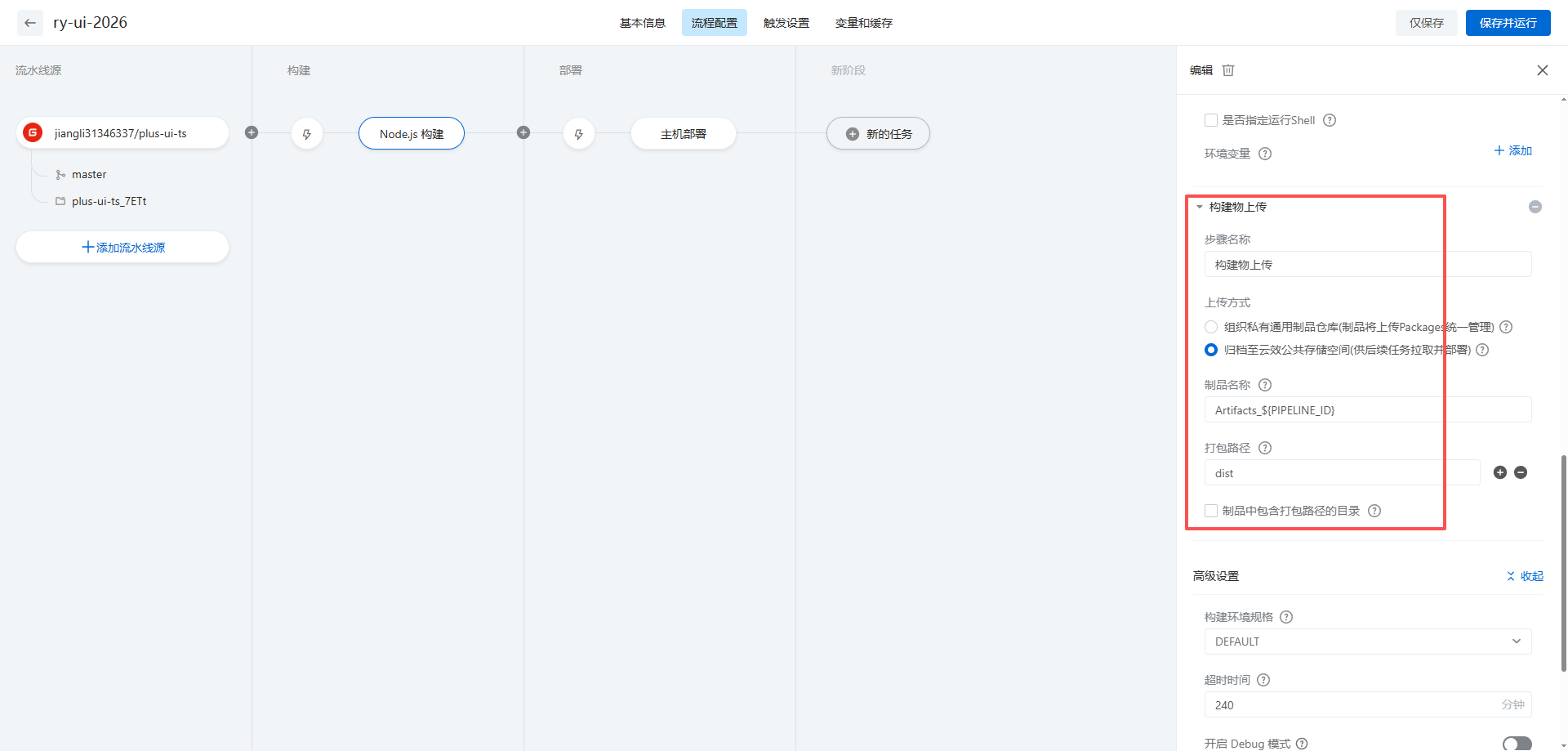Click the plus-ui-ts_7ETt folder icon
Viewport: 1568px width, 751px height.
[60, 201]
